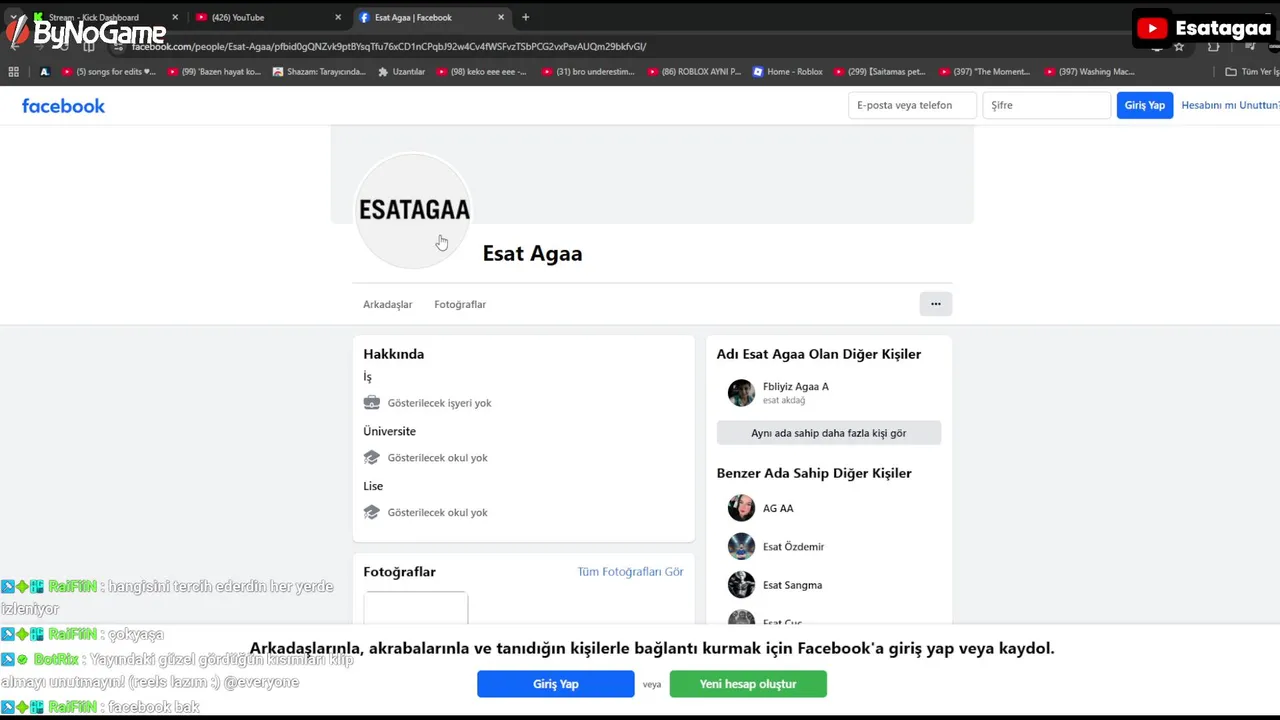Screen dimensions: 1280x720
Task: Open the Bazen hayat ko... bookmark
Action: point(214,72)
